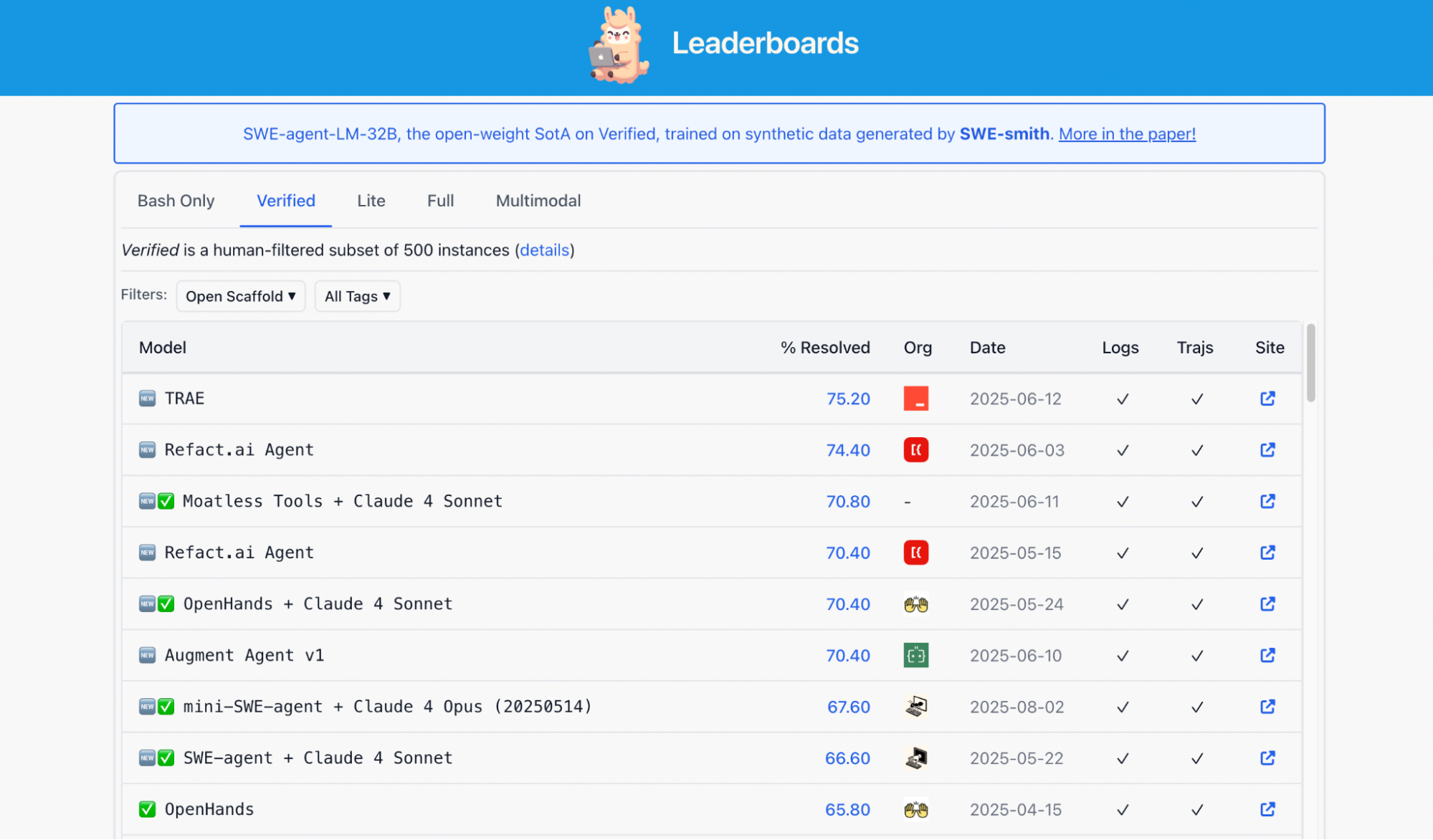Image resolution: width=1433 pixels, height=840 pixels.
Task: Switch to the Full tab
Action: pyautogui.click(x=440, y=201)
